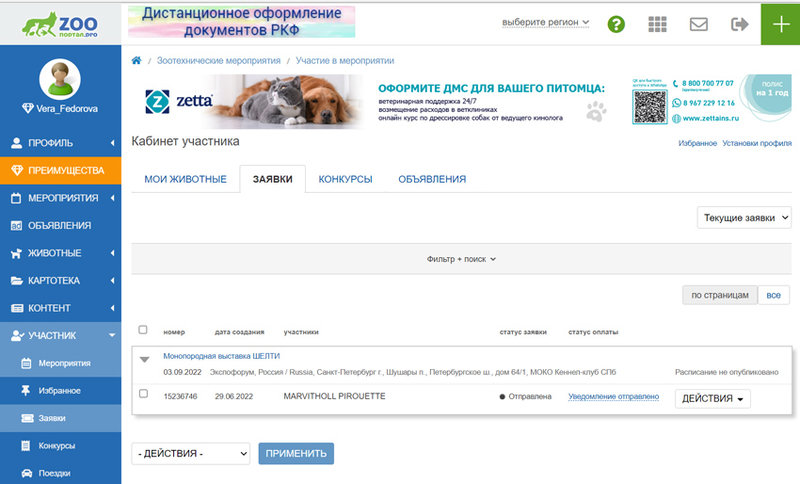Open the ZOO portal logo
800x484 pixels.
pyautogui.click(x=60, y=23)
